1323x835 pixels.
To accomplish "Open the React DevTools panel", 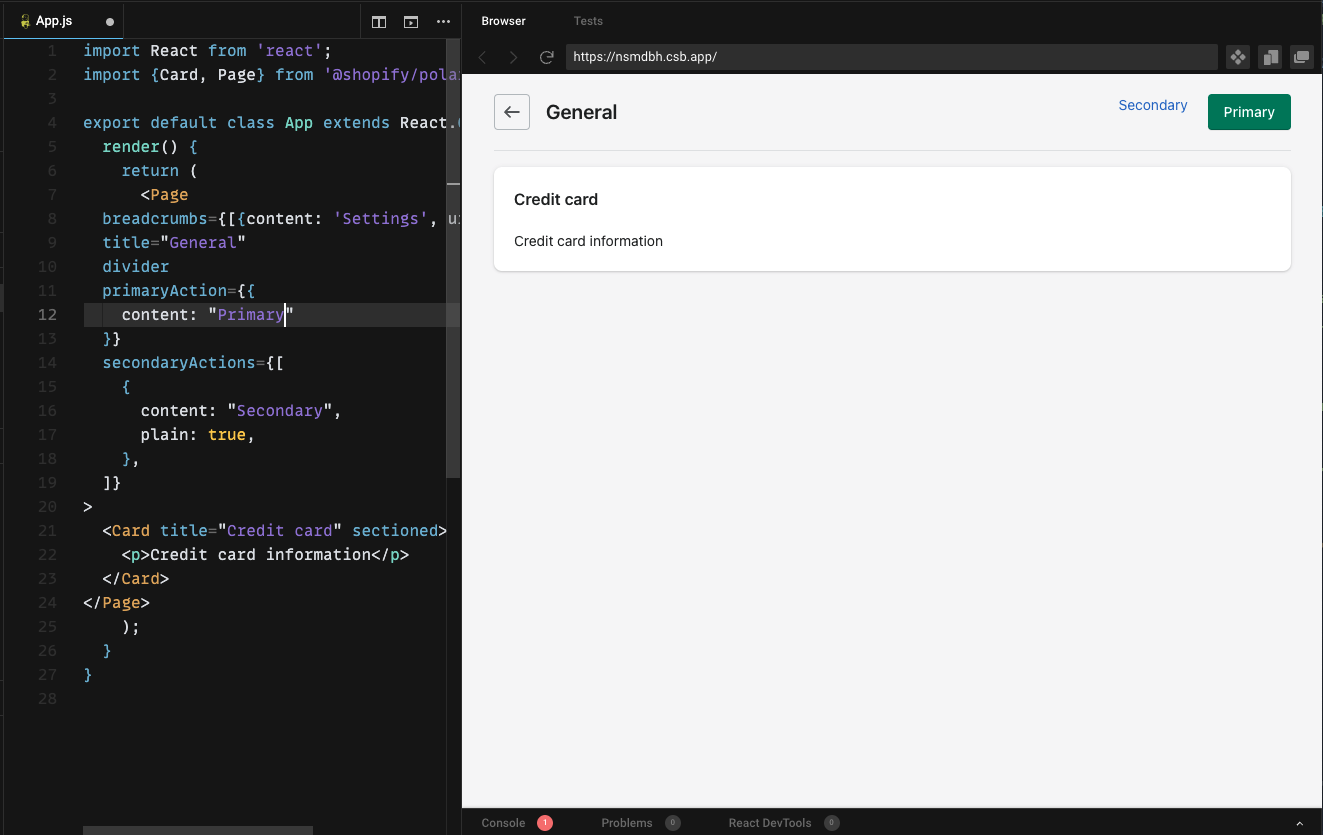I will 770,823.
